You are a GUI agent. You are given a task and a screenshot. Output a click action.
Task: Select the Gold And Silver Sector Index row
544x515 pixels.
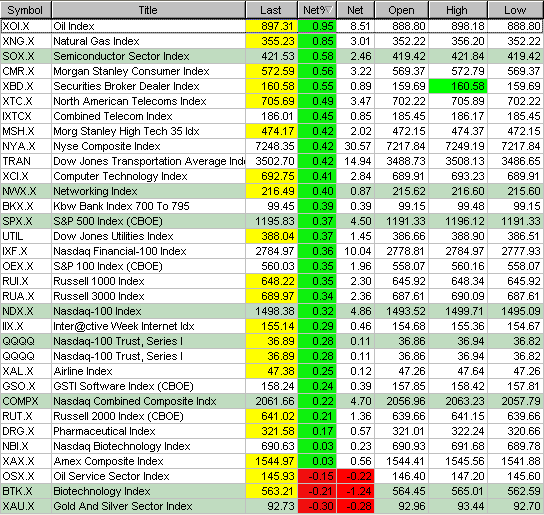click(x=272, y=506)
